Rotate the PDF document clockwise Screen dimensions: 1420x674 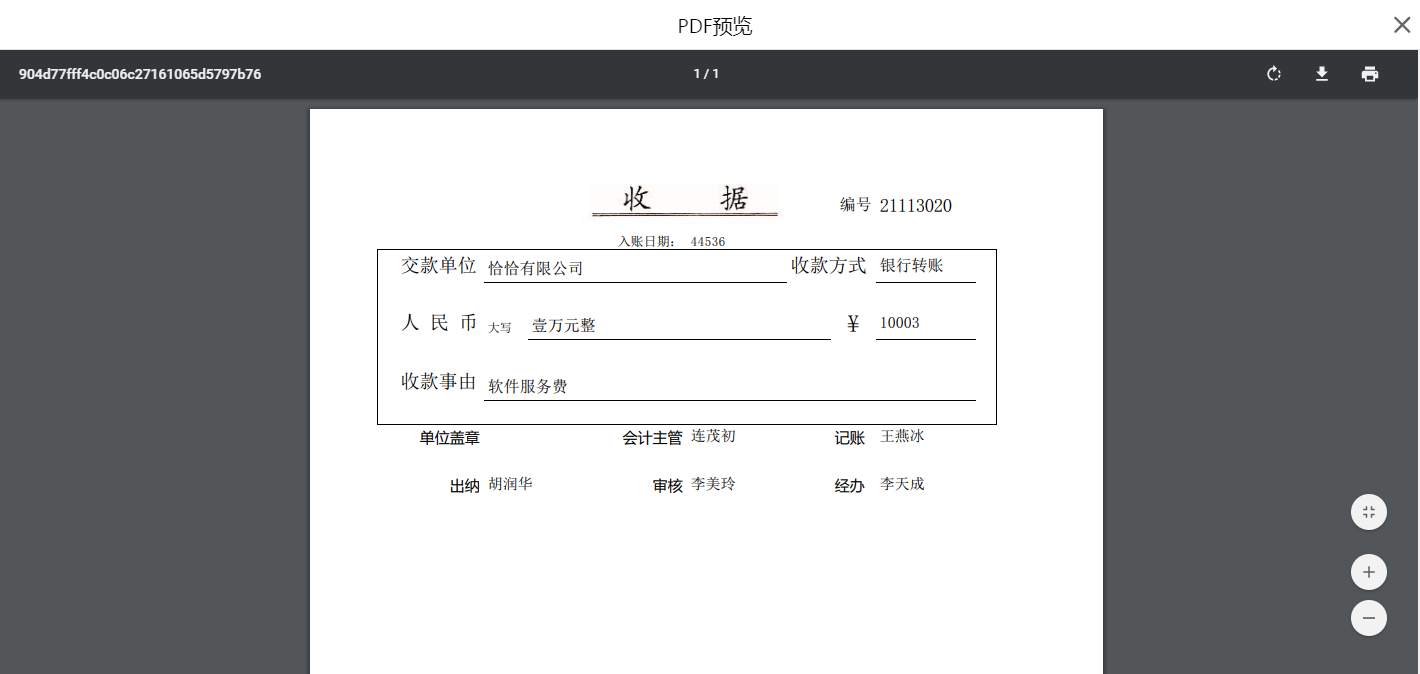(1273, 74)
